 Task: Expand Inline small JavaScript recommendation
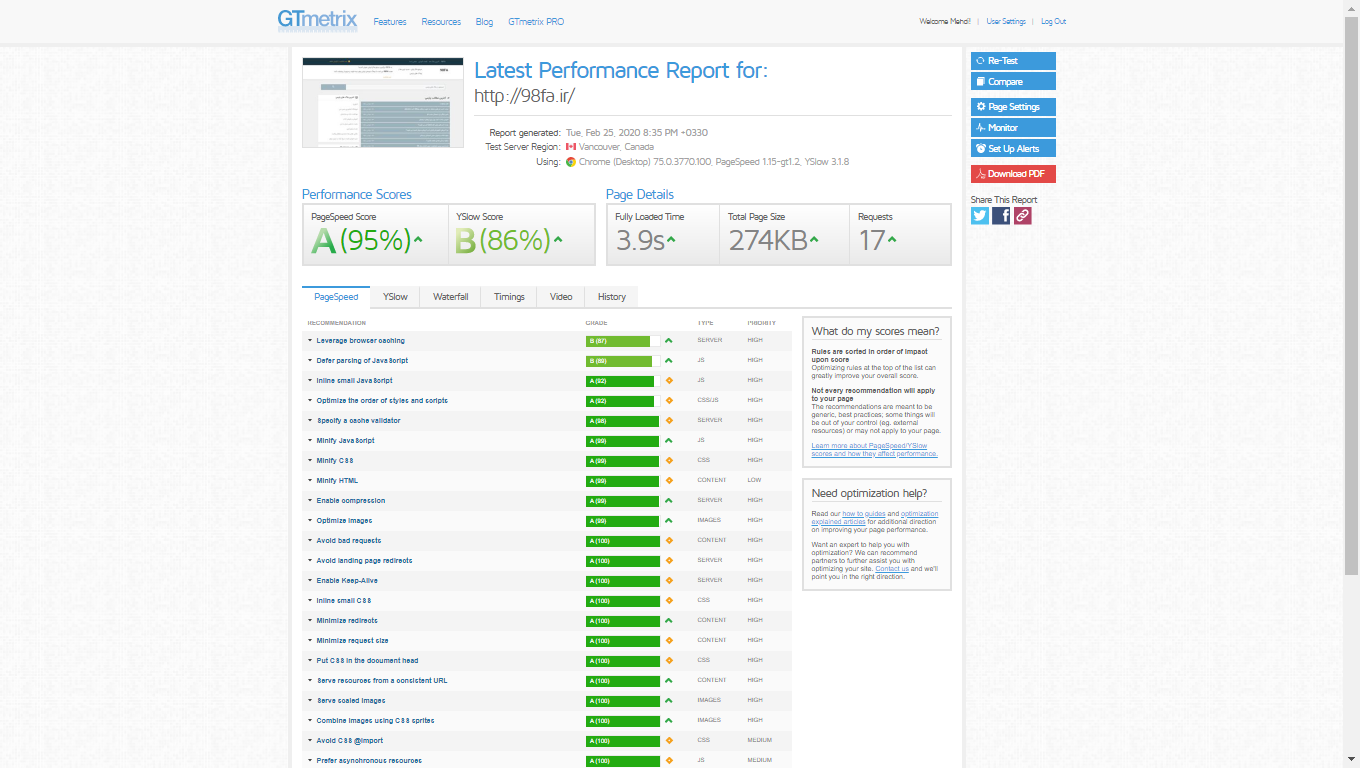coord(354,381)
